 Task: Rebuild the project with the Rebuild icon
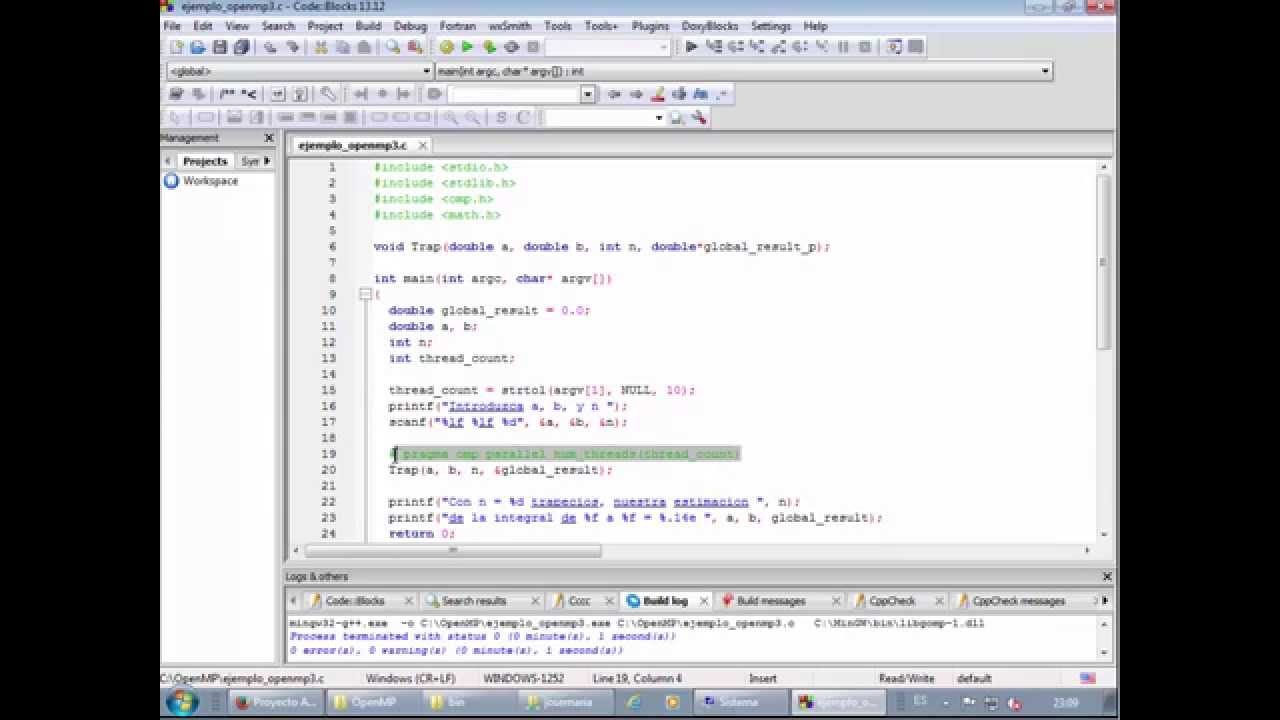pyautogui.click(x=511, y=47)
